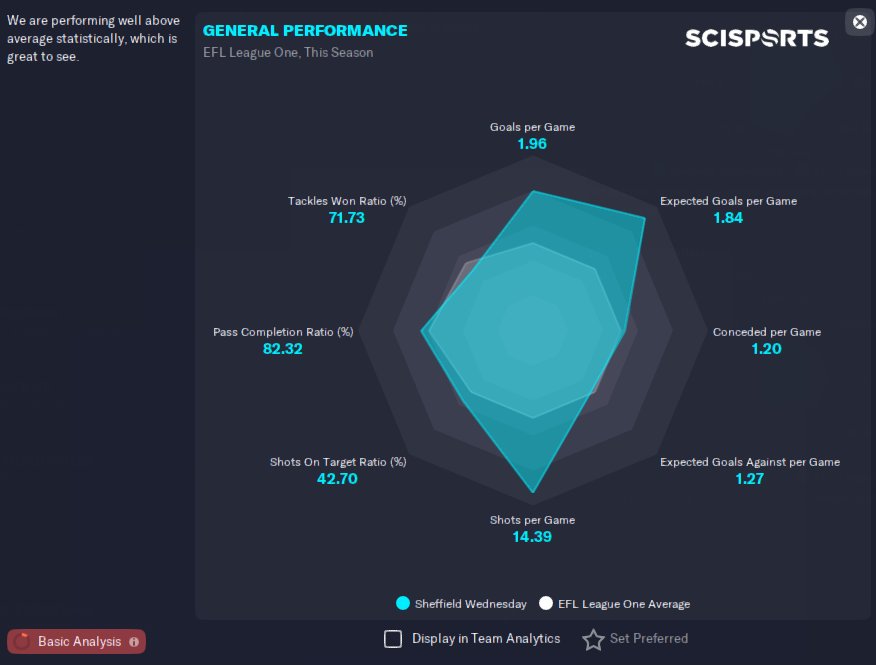Click the Set Preferred star icon
Image resolution: width=876 pixels, height=665 pixels.
point(593,639)
